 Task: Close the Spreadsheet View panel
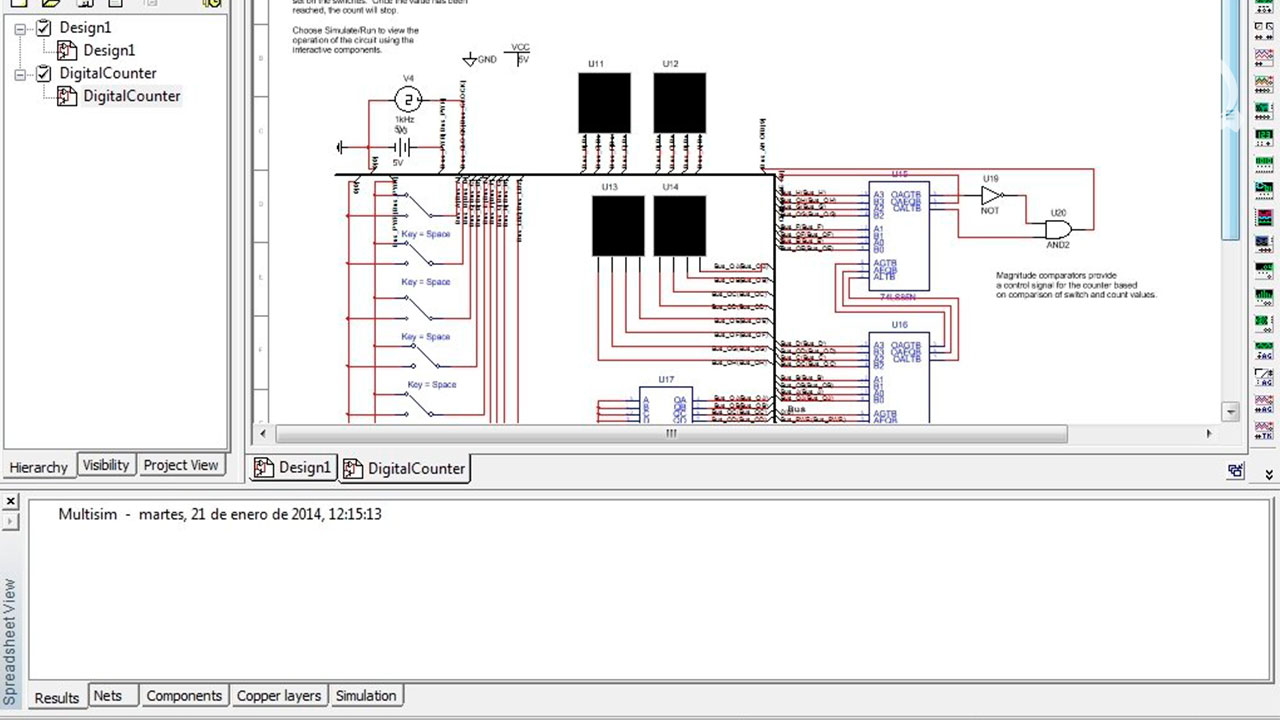pyautogui.click(x=11, y=501)
